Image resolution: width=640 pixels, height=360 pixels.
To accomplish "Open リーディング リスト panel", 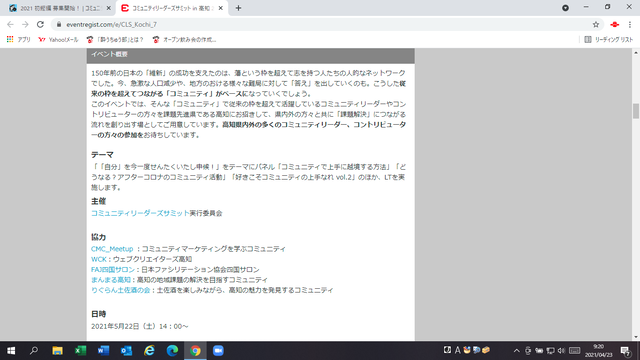I will (609, 40).
